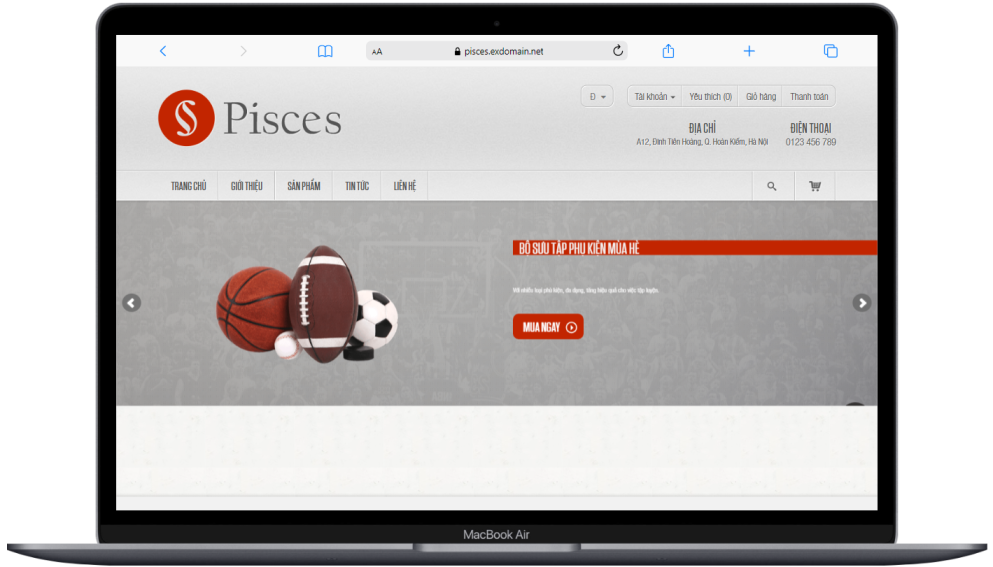Open the Liên hệ menu item
The width and height of the screenshot is (993, 567).
(405, 186)
